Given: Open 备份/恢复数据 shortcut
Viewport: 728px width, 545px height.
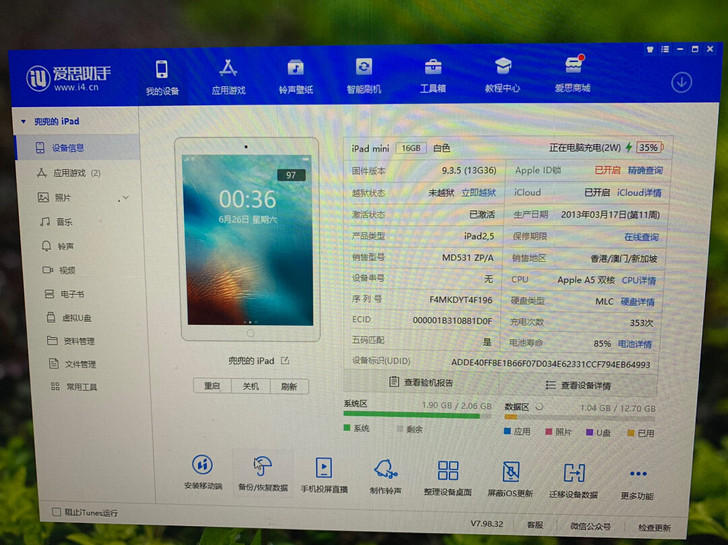Looking at the screenshot, I should point(263,474).
